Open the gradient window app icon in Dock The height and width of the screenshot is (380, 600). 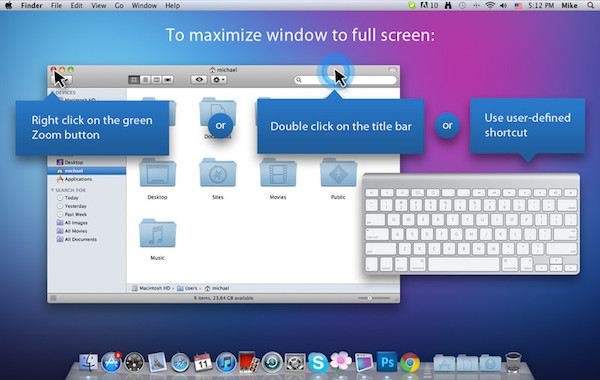click(364, 362)
